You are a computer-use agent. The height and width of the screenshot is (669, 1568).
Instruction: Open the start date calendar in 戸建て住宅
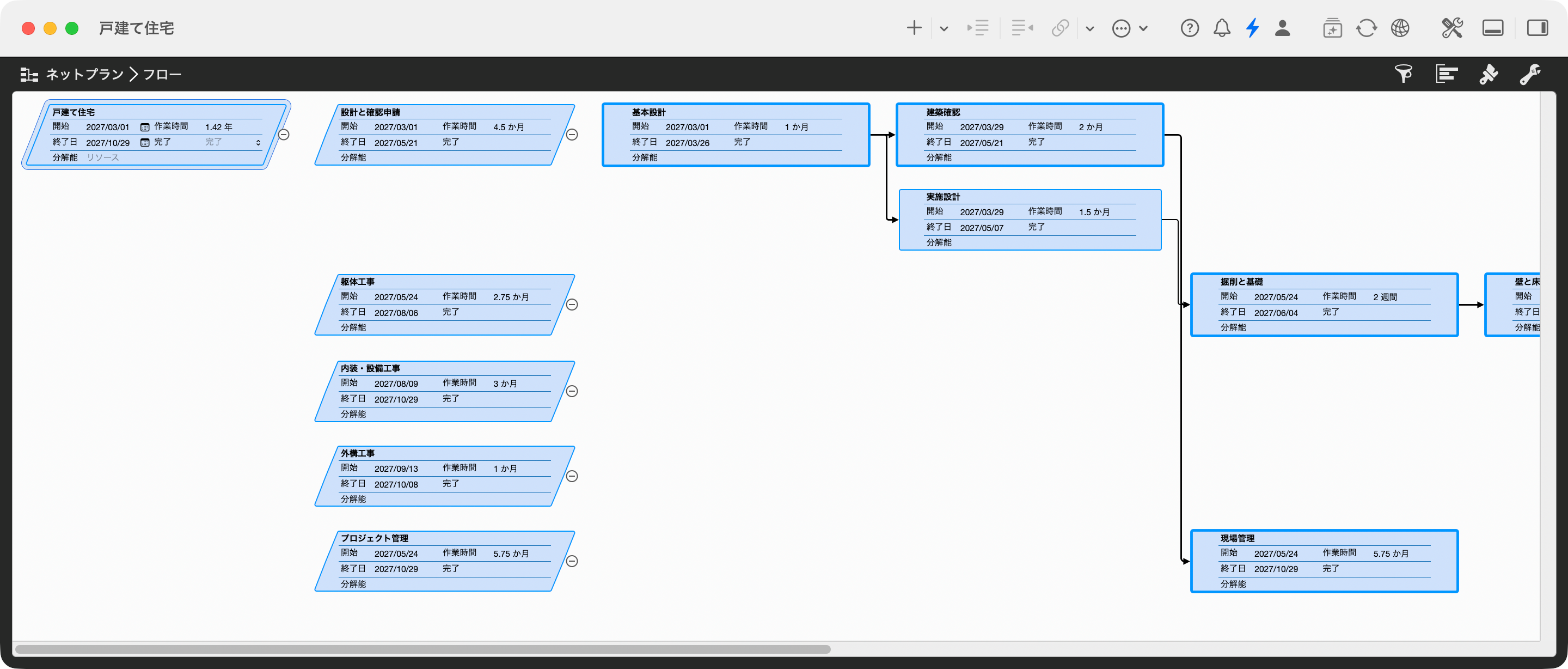pyautogui.click(x=145, y=127)
